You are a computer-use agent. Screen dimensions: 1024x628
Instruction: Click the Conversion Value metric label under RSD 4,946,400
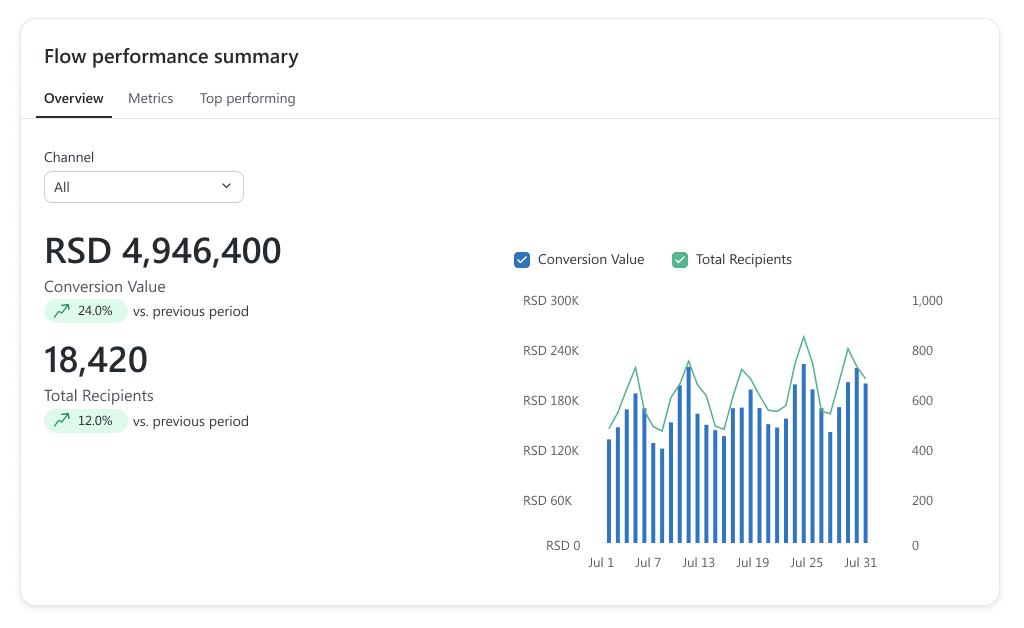point(104,287)
